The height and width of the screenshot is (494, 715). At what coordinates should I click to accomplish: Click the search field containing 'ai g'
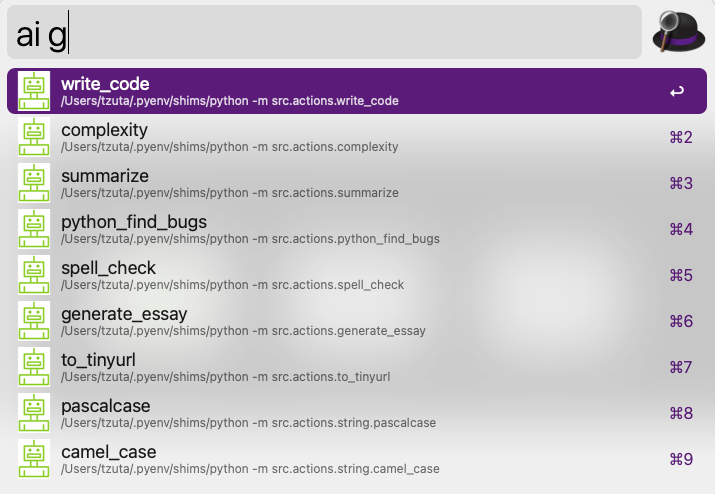tap(324, 32)
